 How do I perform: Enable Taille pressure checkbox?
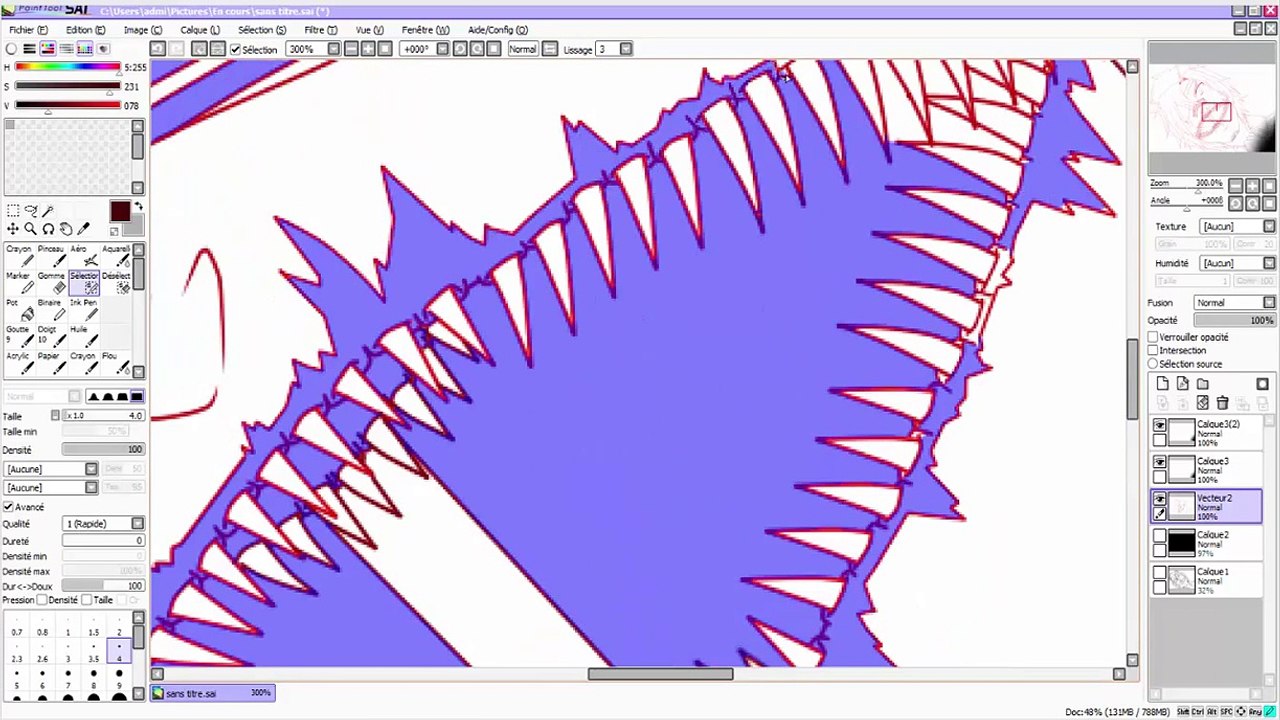(x=86, y=600)
